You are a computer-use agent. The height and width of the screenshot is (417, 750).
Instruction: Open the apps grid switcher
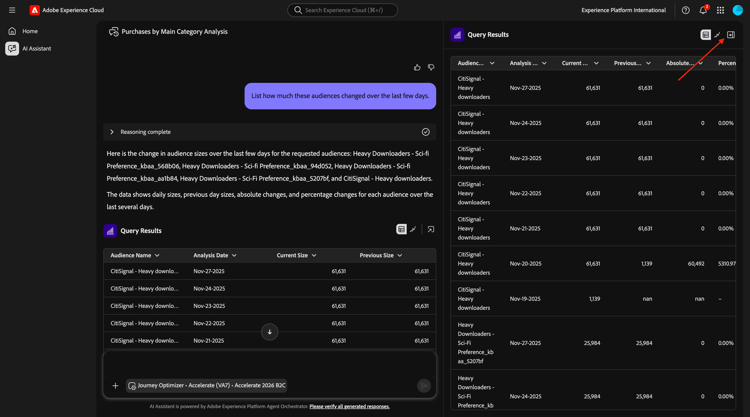[720, 10]
